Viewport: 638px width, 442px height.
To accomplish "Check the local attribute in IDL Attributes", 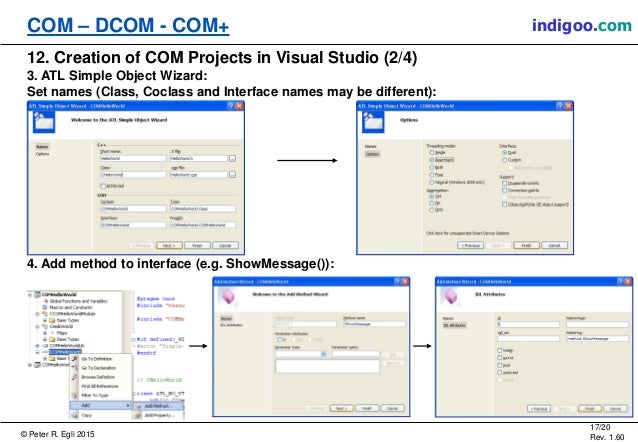I will point(500,365).
